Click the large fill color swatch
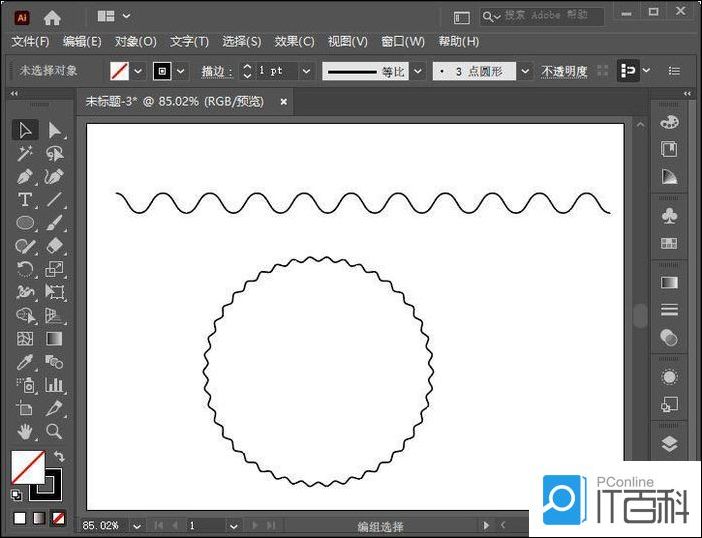This screenshot has height=538, width=702. coord(27,466)
